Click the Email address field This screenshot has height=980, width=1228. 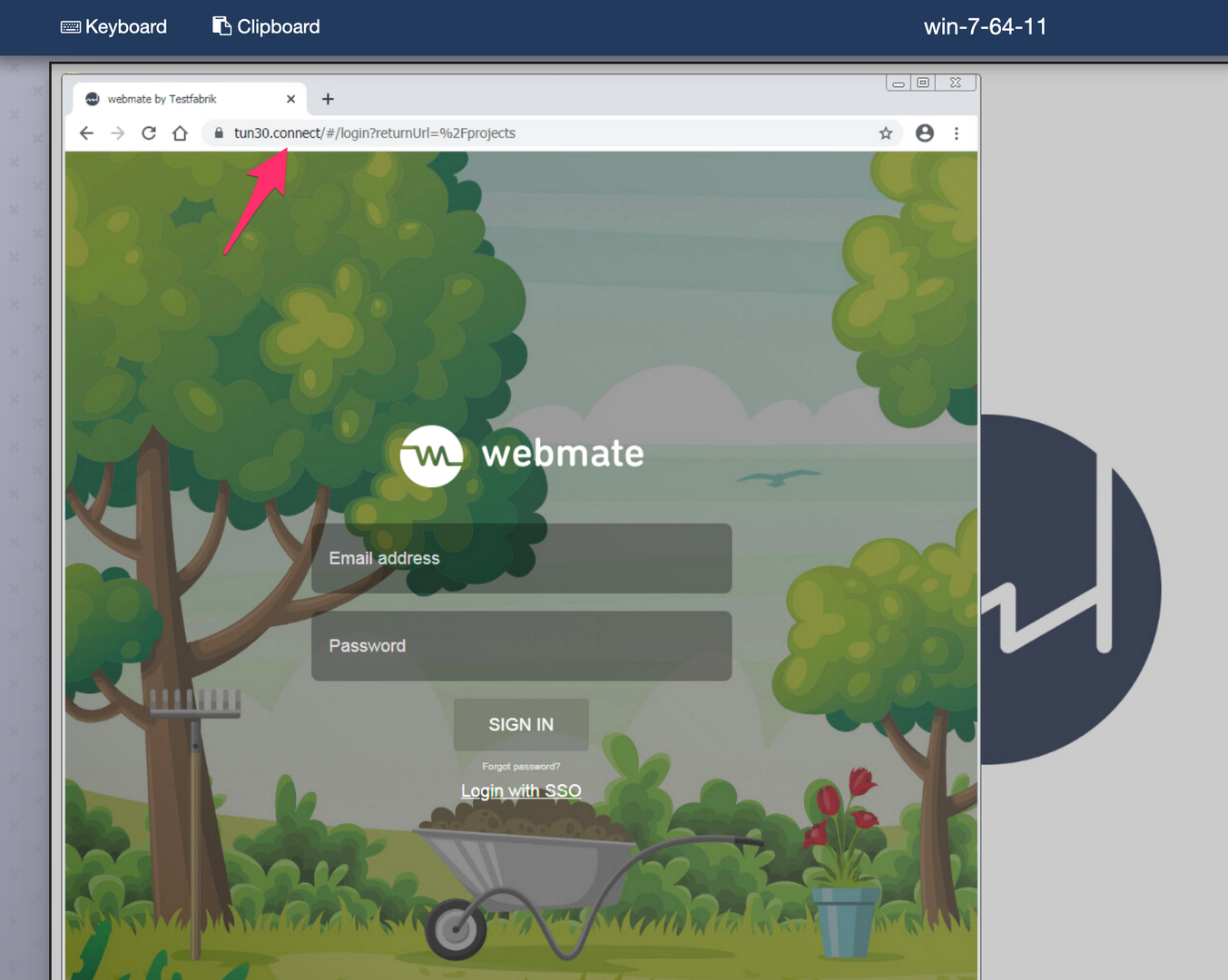tap(522, 558)
